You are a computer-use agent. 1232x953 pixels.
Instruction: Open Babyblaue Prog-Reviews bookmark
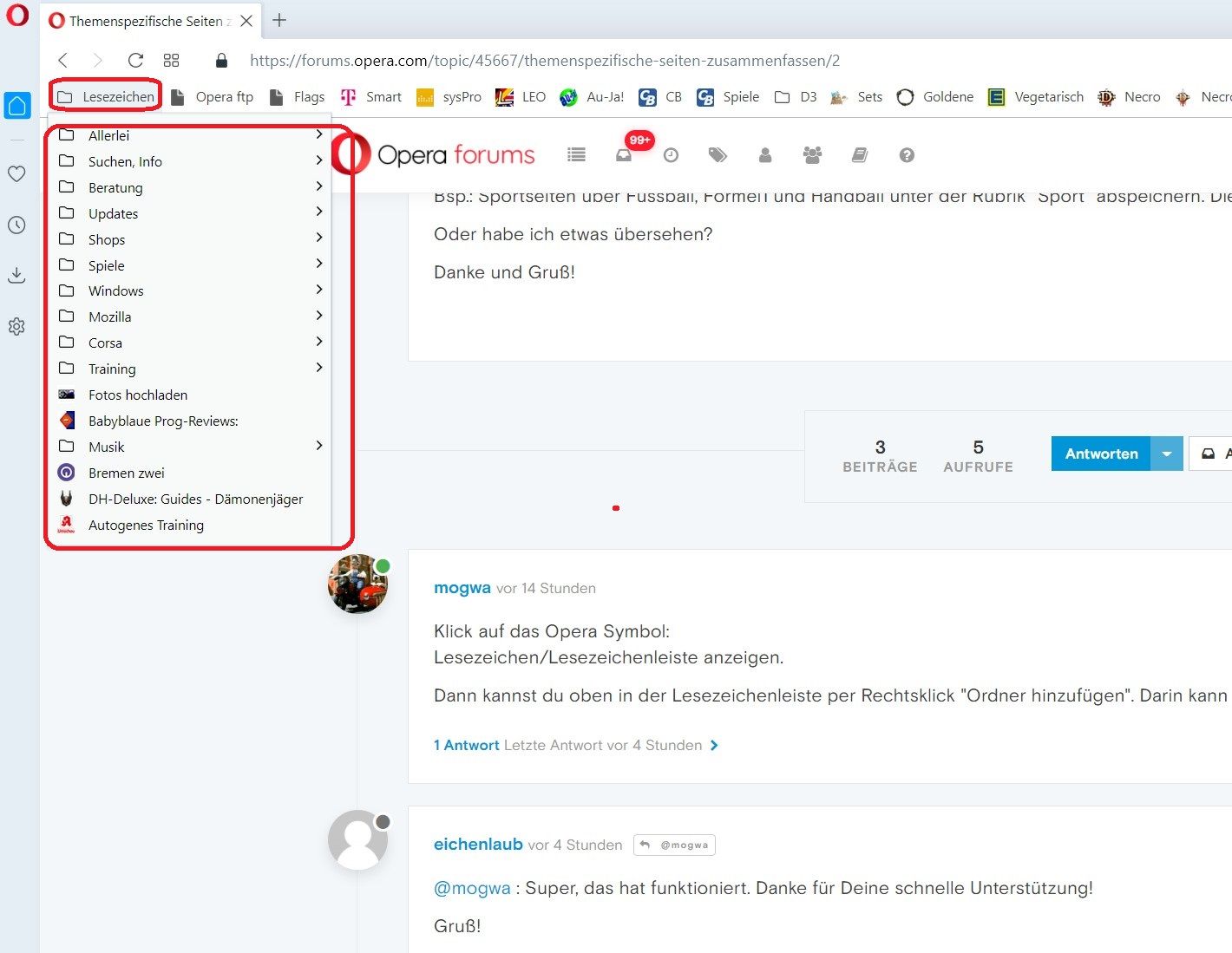coord(191,421)
